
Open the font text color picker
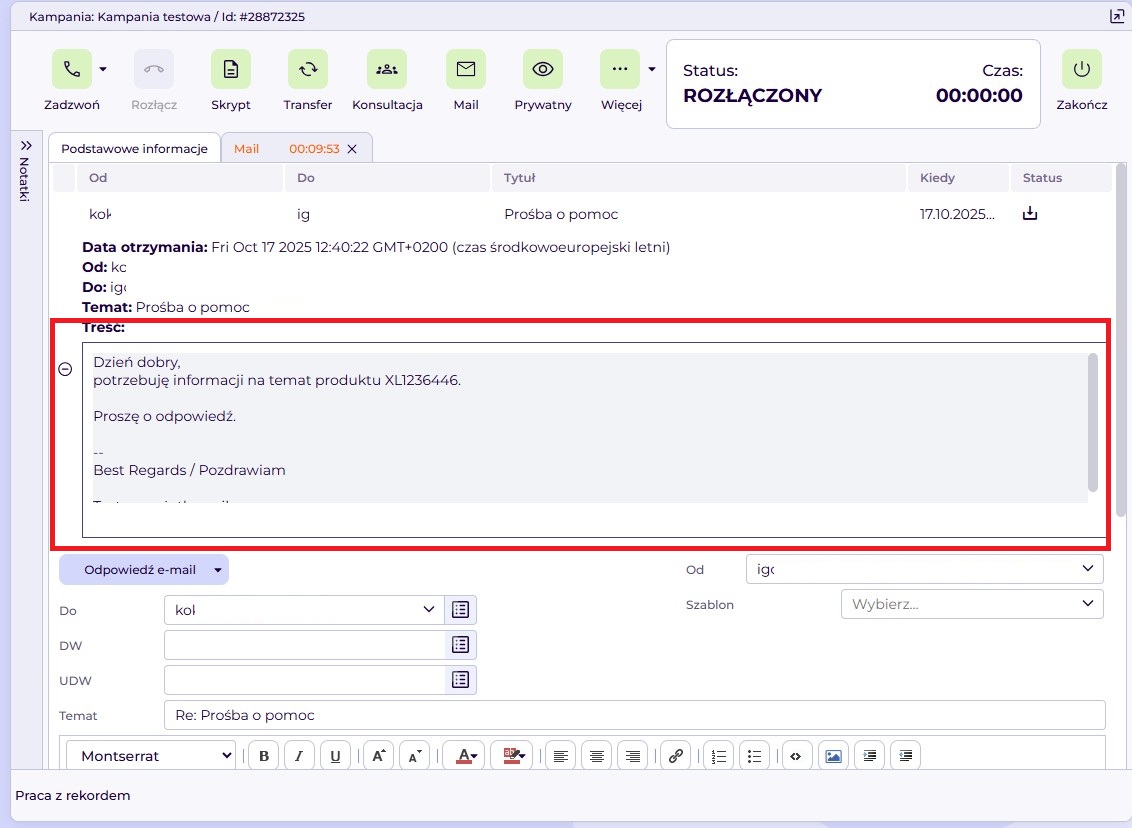pyautogui.click(x=463, y=756)
